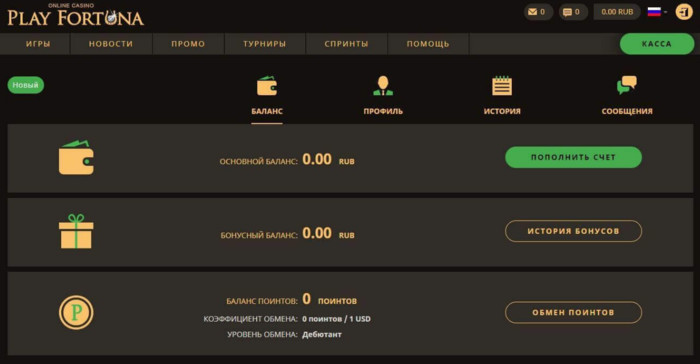Switch to the СООБЩЕНИЯ tab label
700x364 pixels.
click(627, 111)
